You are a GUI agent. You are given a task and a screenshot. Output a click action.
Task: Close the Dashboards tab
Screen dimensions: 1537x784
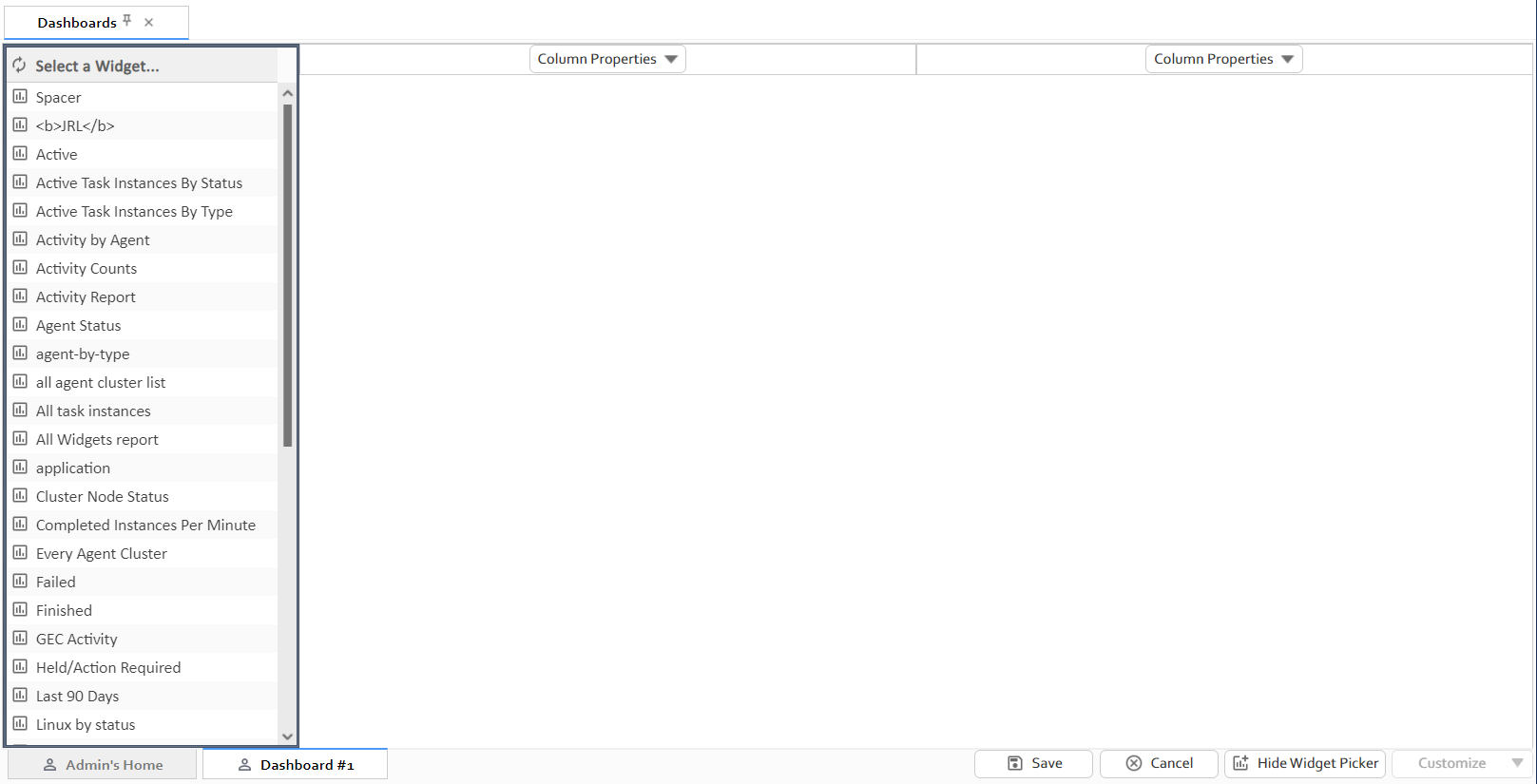tap(149, 23)
